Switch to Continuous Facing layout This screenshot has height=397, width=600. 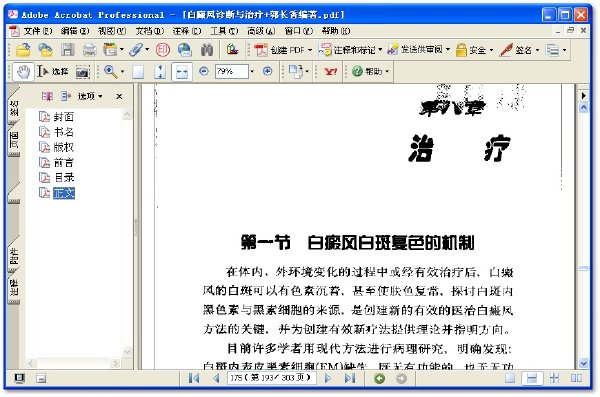click(554, 378)
